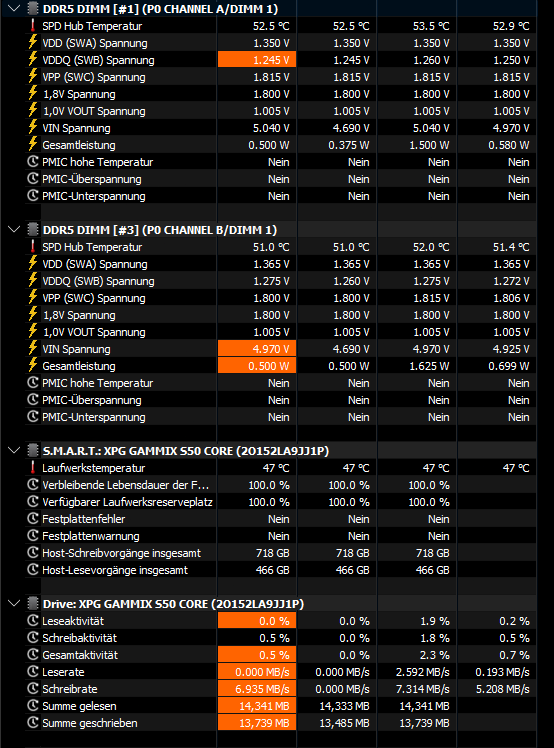
Task: Select the DIMM #3 VDD (SWA) Spannung row
Action: [281, 264]
